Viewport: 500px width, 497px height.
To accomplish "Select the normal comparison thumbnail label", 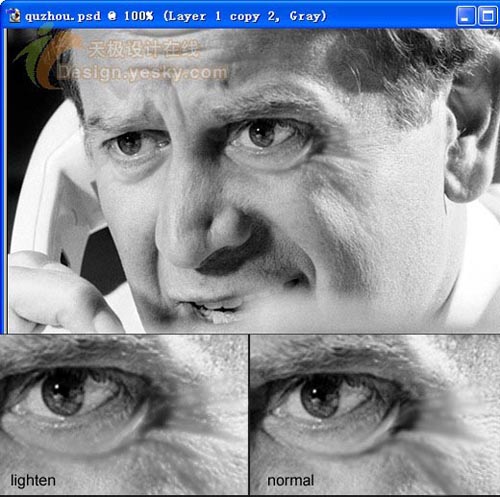I will tap(290, 481).
